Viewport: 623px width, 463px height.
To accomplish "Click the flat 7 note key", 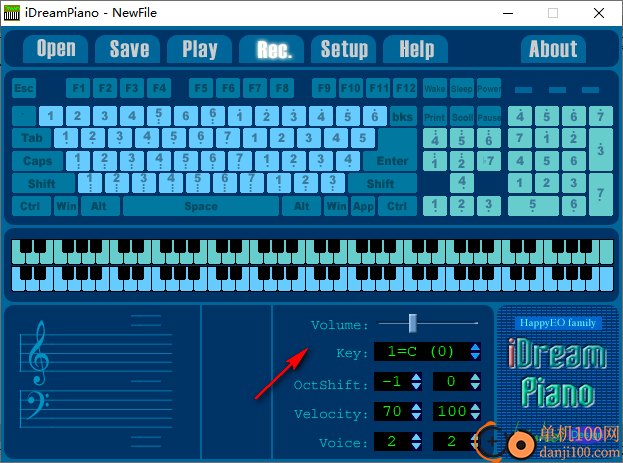I will [x=489, y=161].
